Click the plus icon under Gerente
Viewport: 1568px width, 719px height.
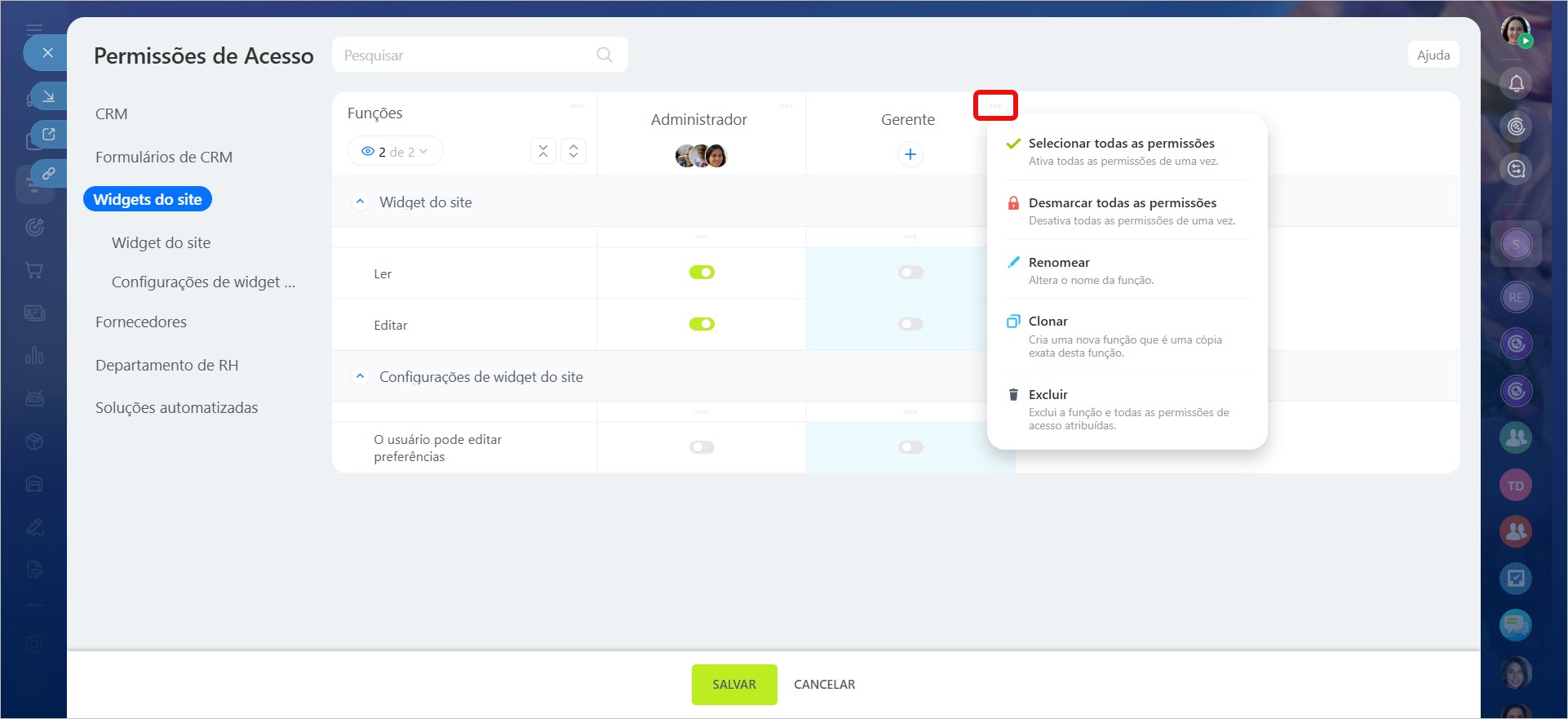(x=910, y=154)
